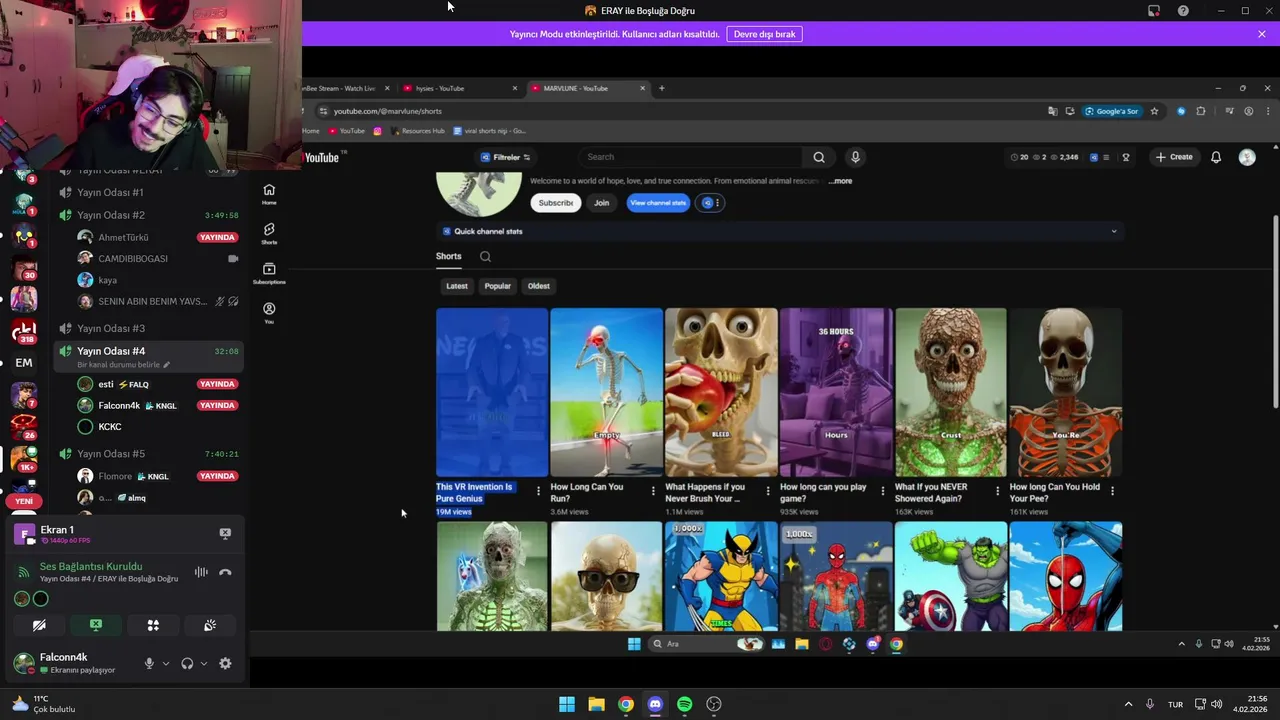Click the Google'a Sor button
The image size is (1280, 720).
(x=1112, y=111)
